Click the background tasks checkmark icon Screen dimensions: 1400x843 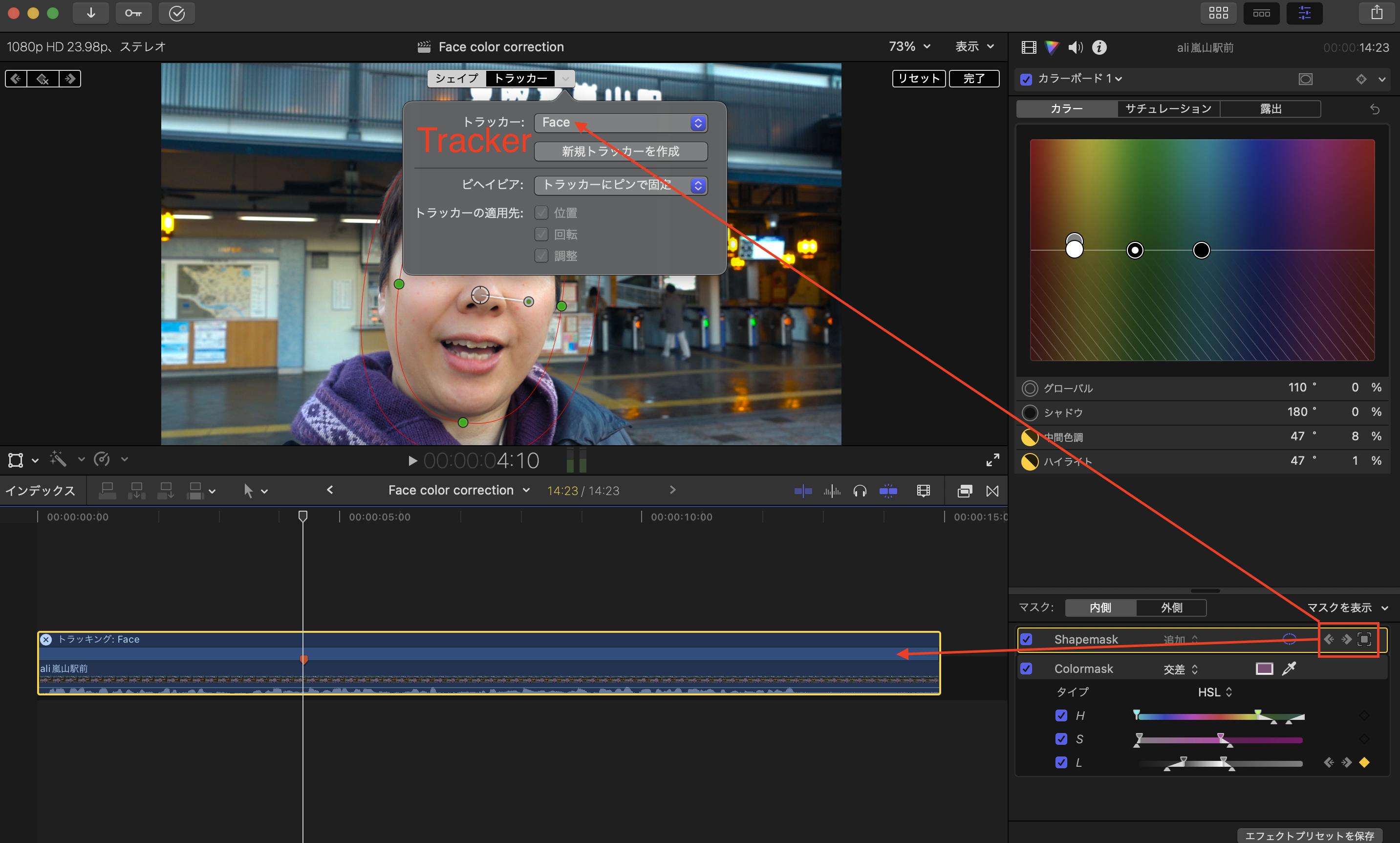pyautogui.click(x=176, y=13)
